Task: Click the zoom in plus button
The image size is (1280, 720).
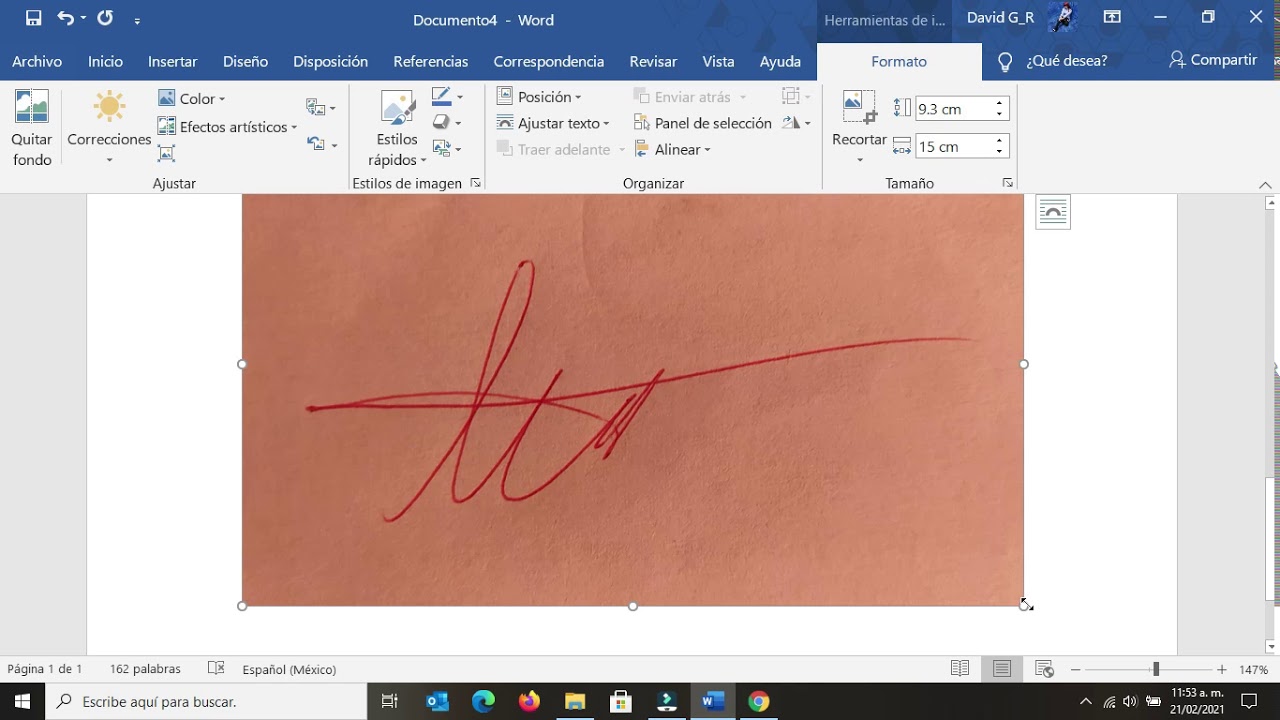Action: [x=1222, y=669]
